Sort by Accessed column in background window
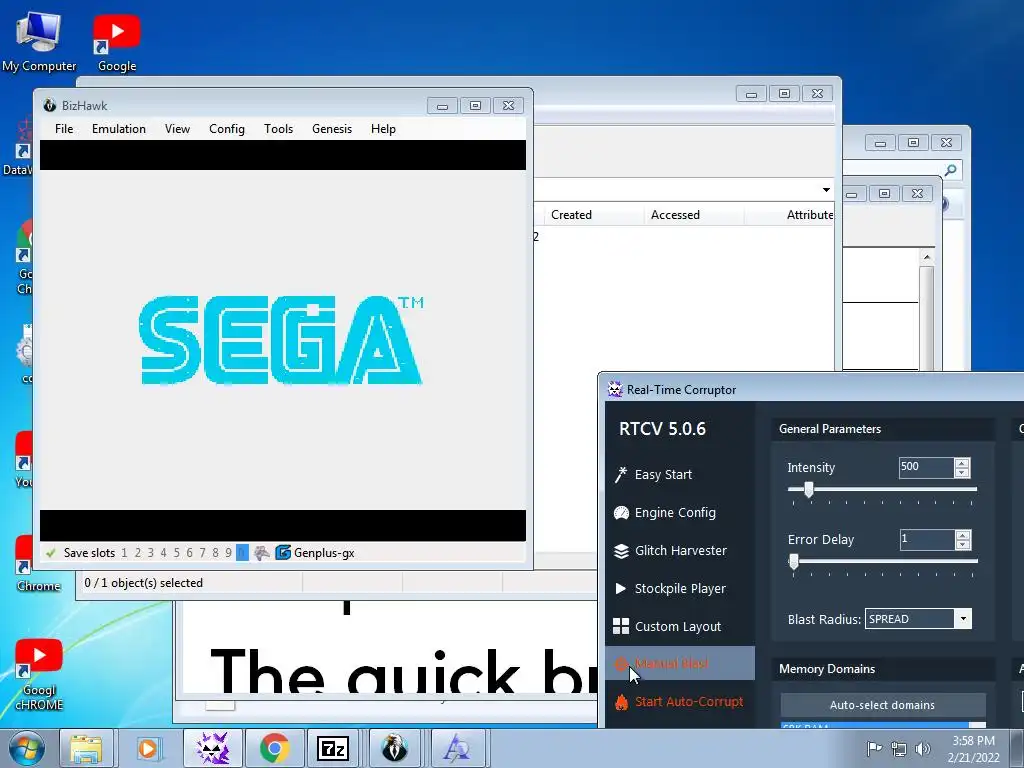 point(675,215)
